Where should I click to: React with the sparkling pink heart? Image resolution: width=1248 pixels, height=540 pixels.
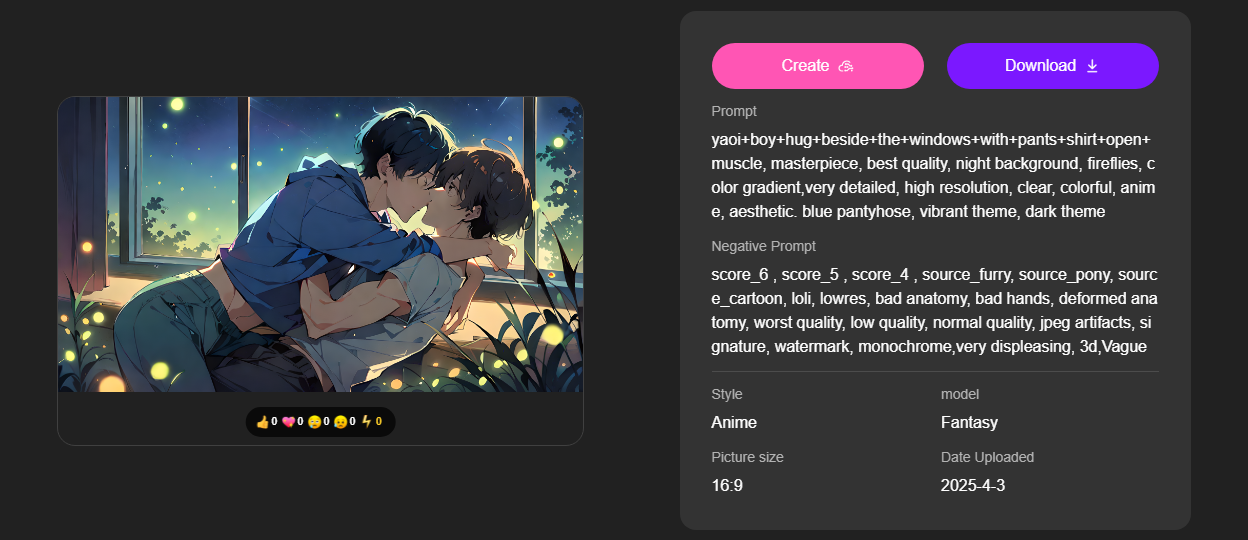(290, 422)
